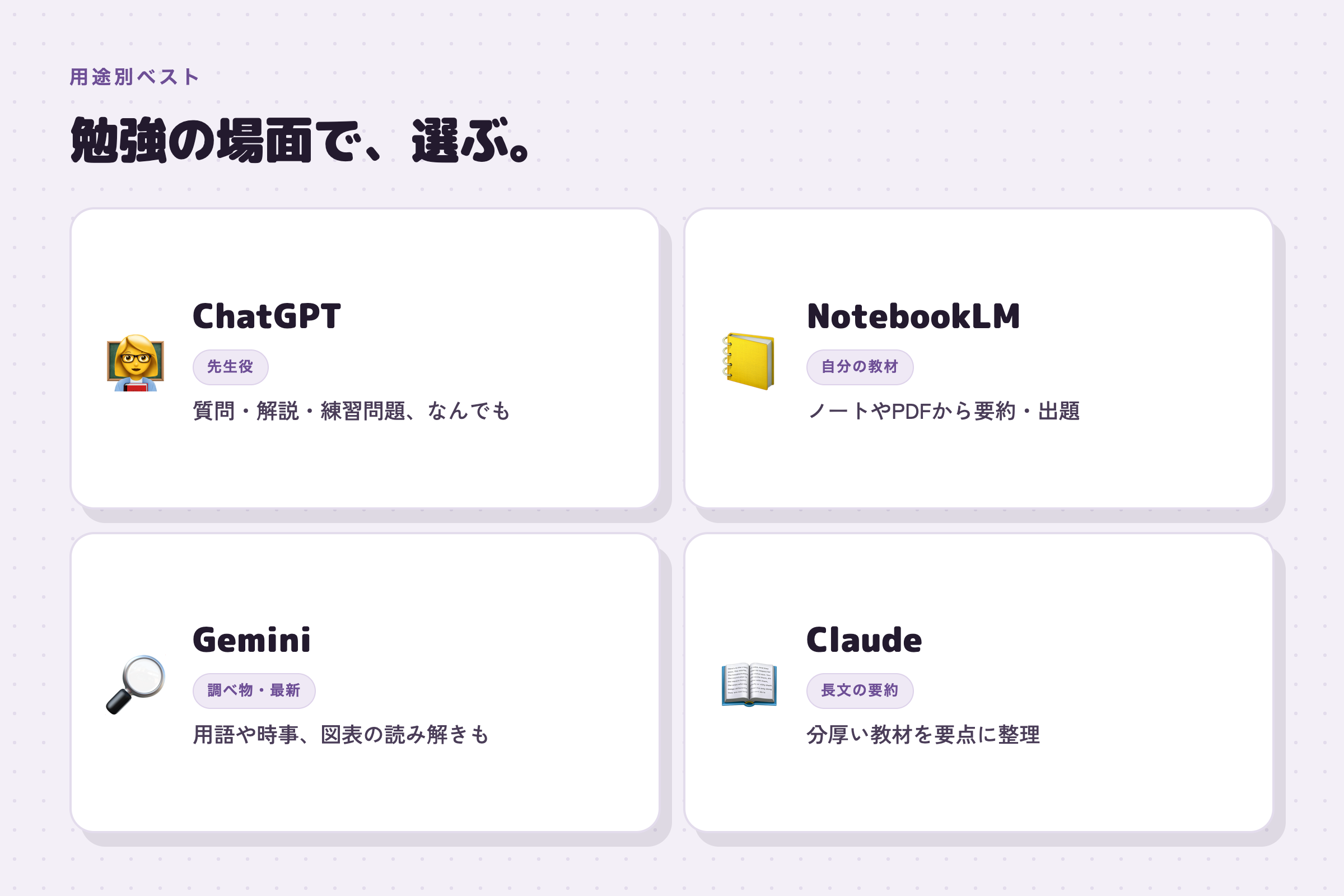Screen dimensions: 1344x896
Task: Click the 用途別ベスト section label
Action: pos(134,77)
